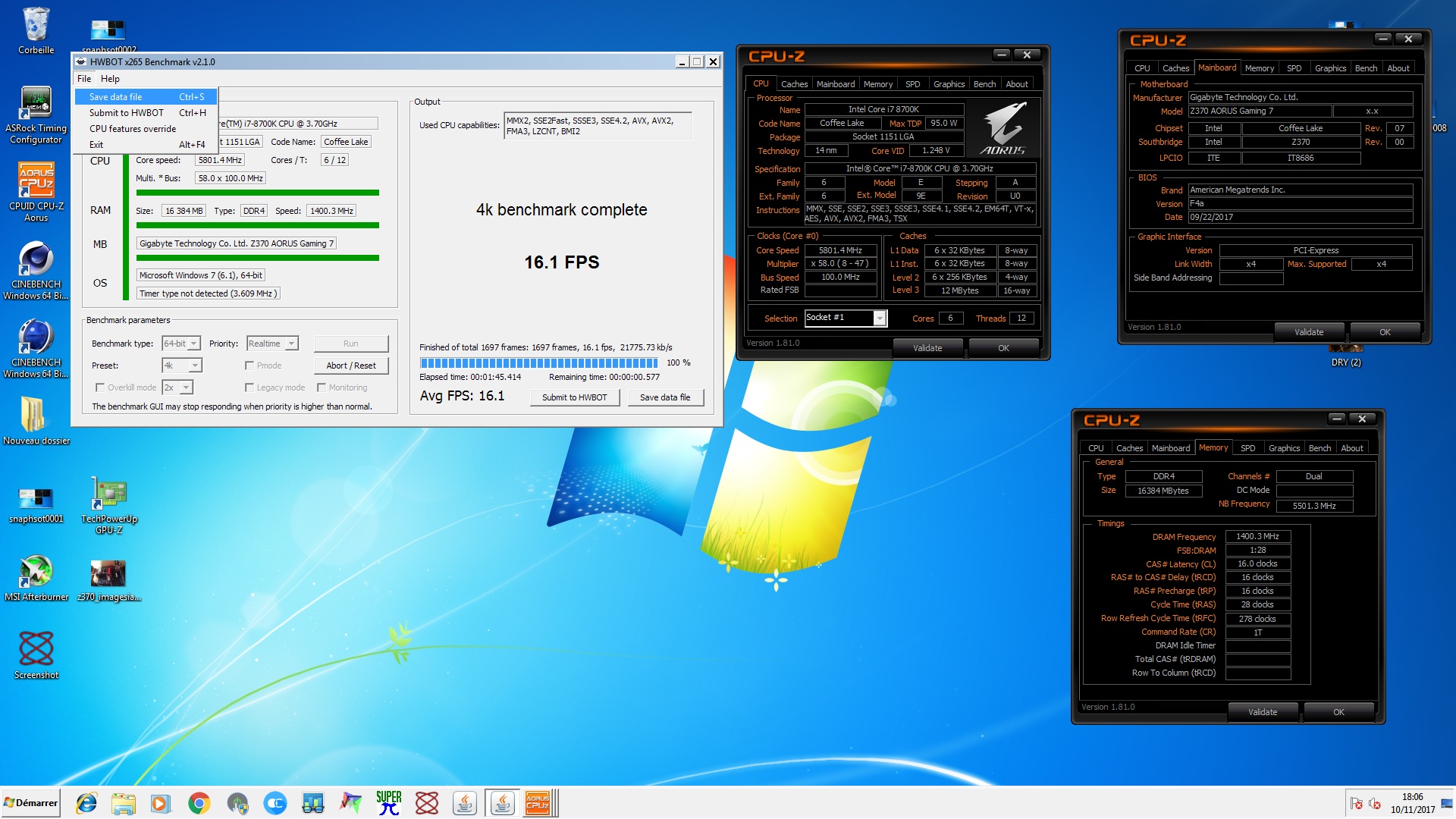Open the Corbeille recycle bin icon
Image resolution: width=1456 pixels, height=819 pixels.
[36, 30]
